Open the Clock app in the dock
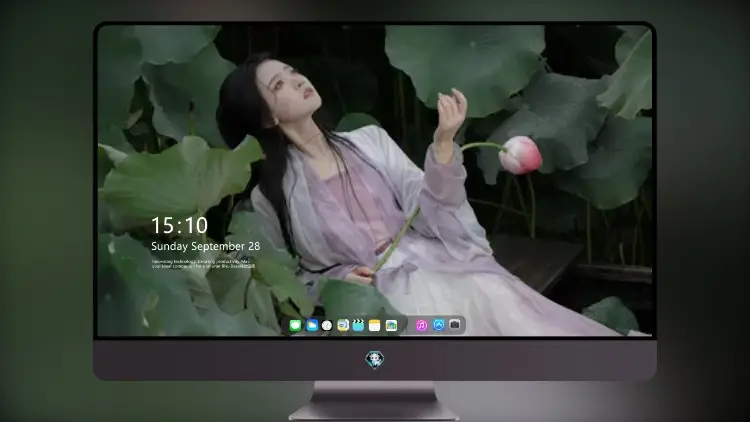This screenshot has width=750, height=422. pyautogui.click(x=327, y=325)
